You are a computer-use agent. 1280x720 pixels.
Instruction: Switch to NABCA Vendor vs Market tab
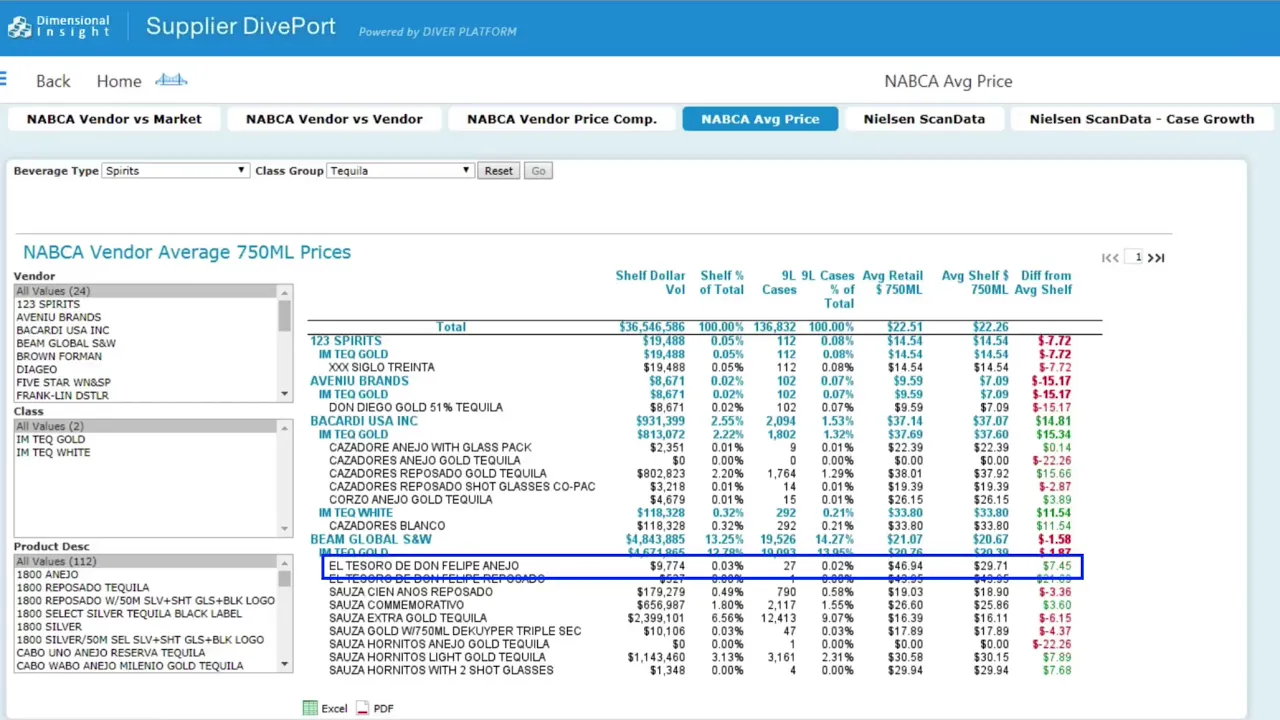[x=114, y=119]
